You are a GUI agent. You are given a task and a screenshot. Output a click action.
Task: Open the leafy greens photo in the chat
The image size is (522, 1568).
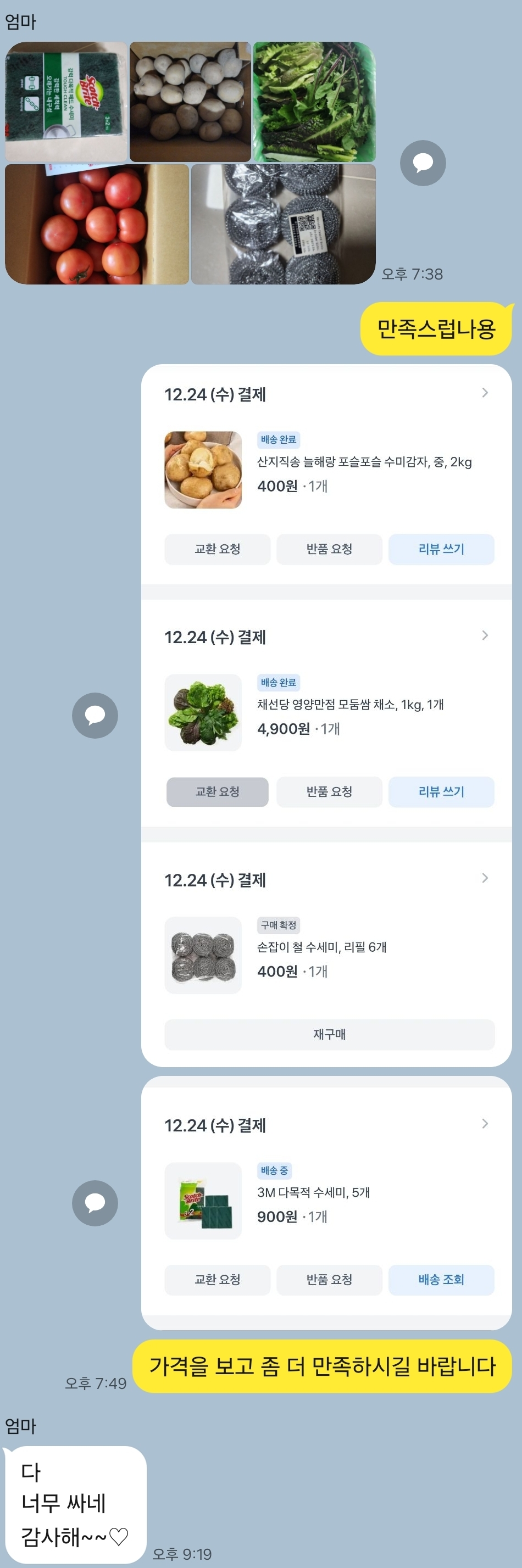(x=314, y=101)
